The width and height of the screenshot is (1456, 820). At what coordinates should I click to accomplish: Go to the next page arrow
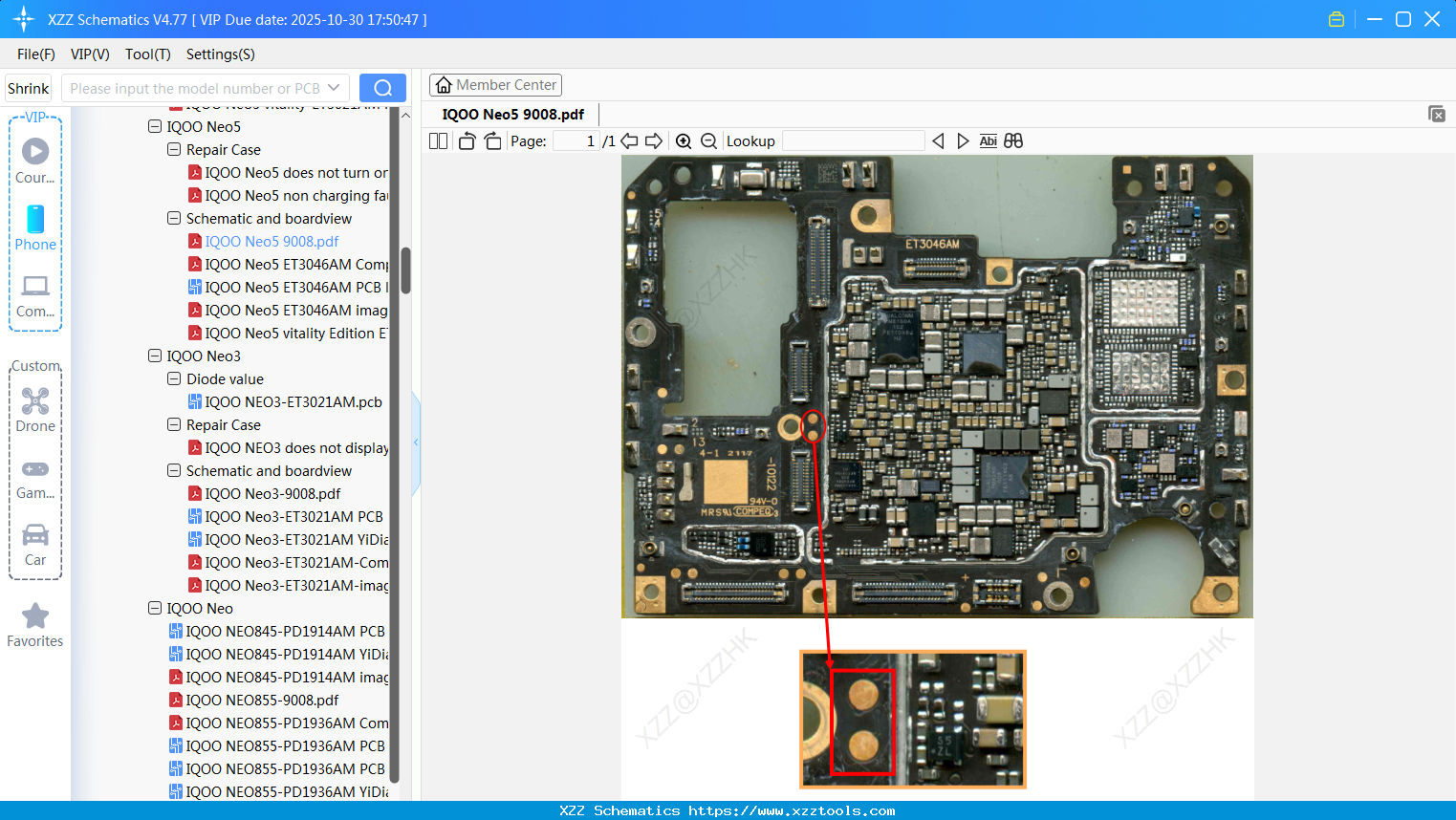[654, 141]
